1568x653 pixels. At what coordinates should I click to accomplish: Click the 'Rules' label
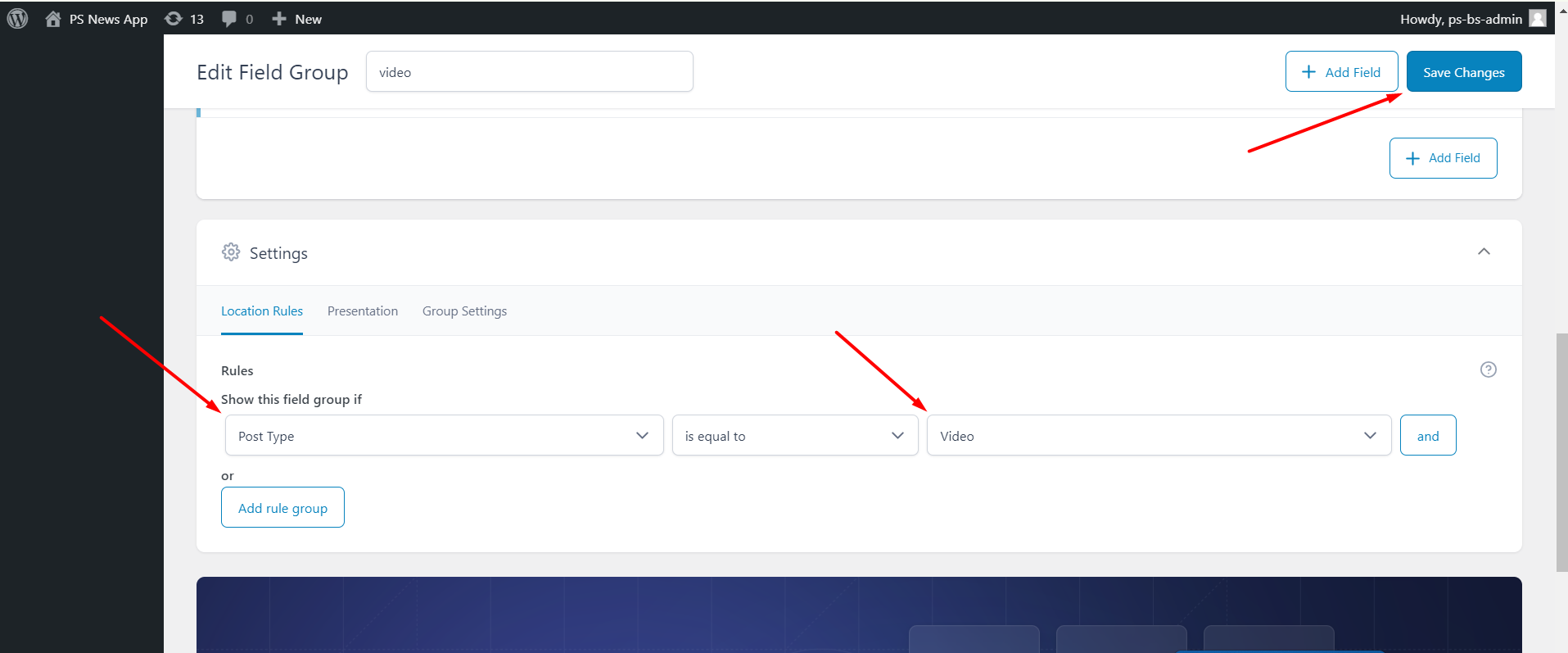pyautogui.click(x=237, y=370)
